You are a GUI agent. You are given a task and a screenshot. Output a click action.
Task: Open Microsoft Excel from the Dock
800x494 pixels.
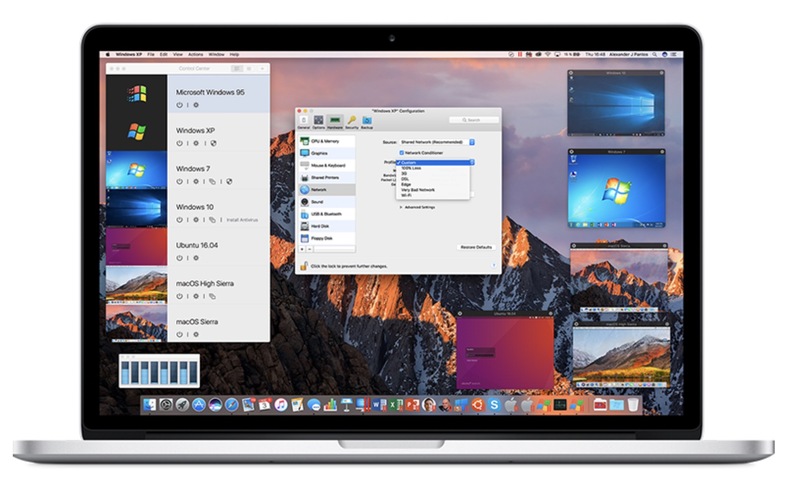pyautogui.click(x=395, y=405)
